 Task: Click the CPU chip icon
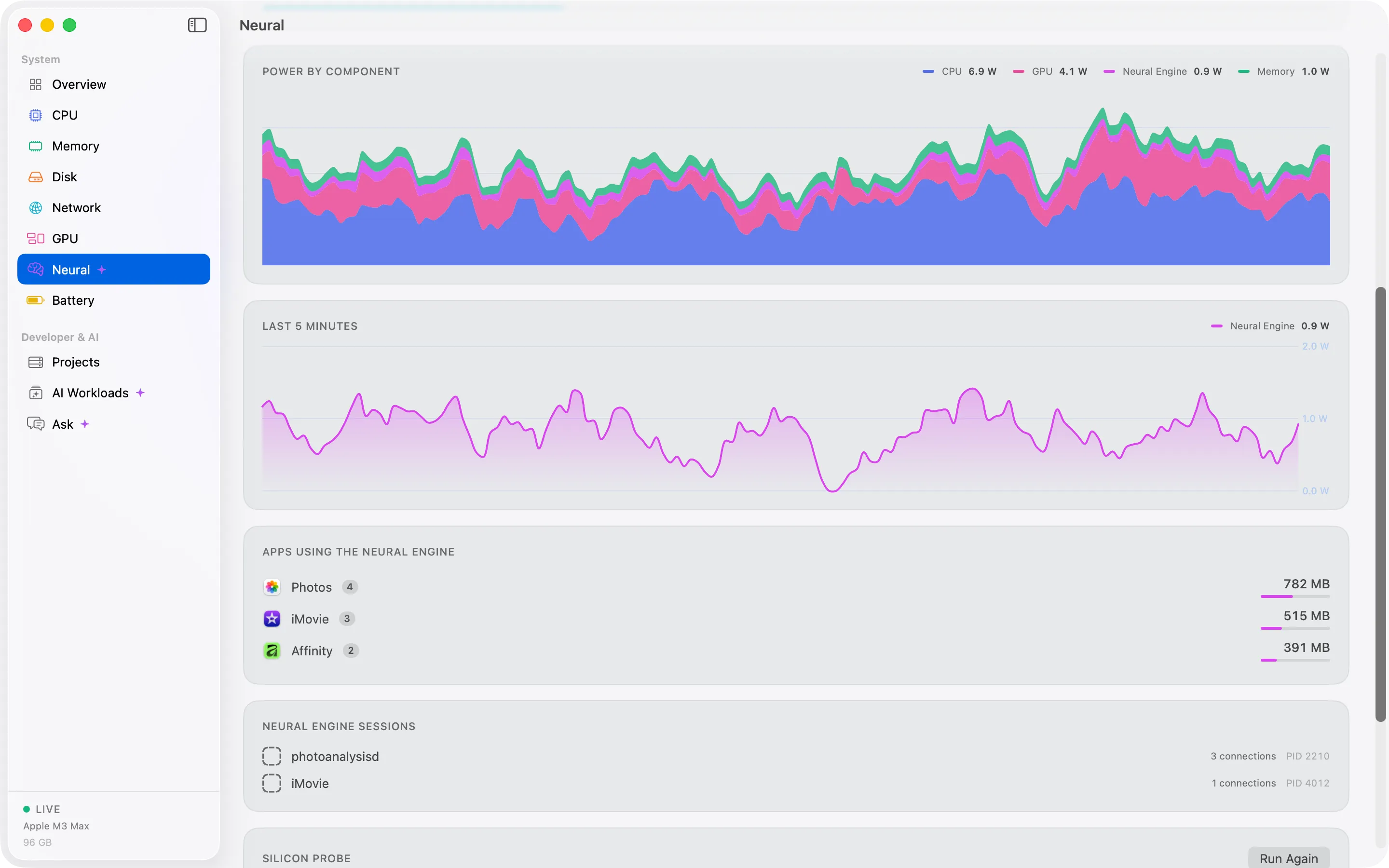pyautogui.click(x=36, y=115)
